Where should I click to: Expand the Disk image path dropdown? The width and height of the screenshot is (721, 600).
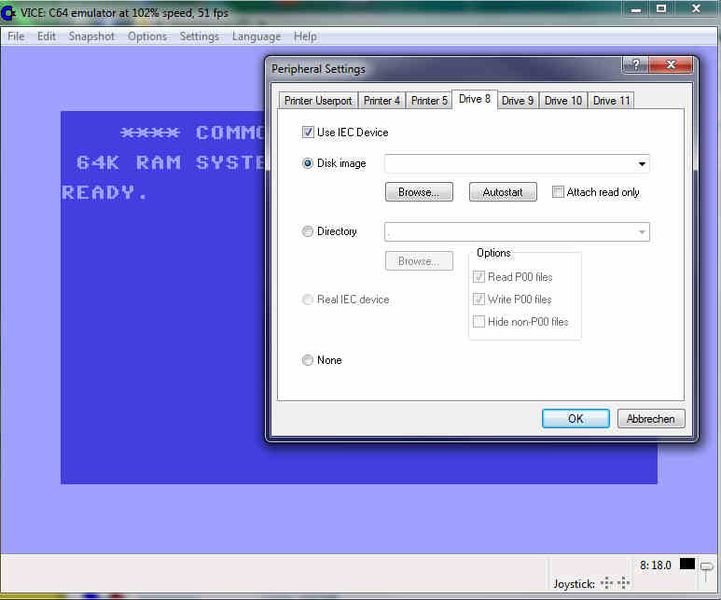pos(641,164)
